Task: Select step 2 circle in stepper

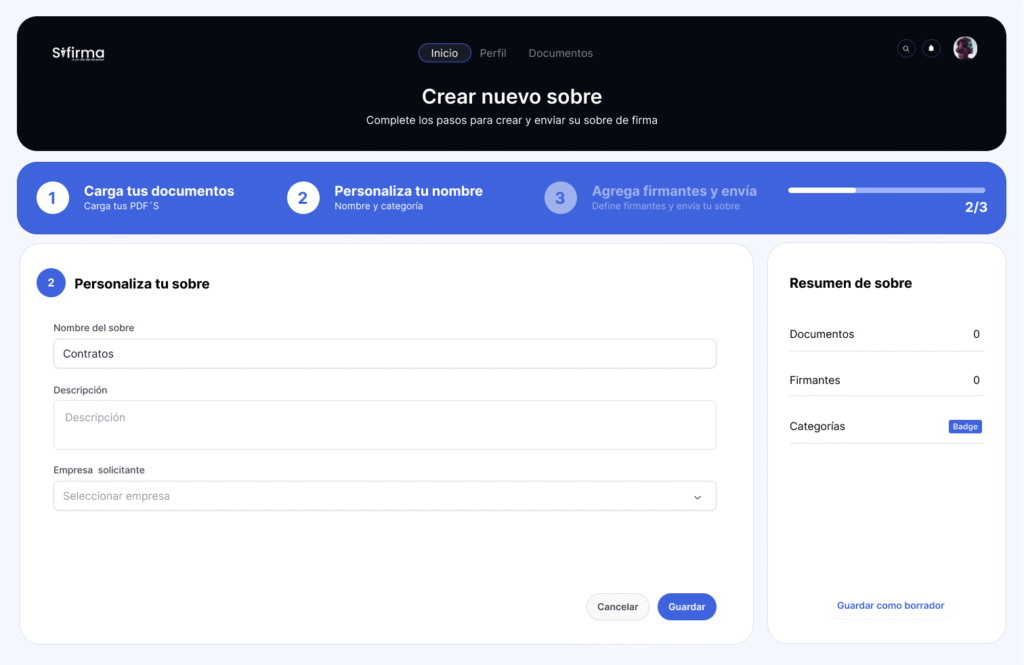Action: click(x=303, y=198)
